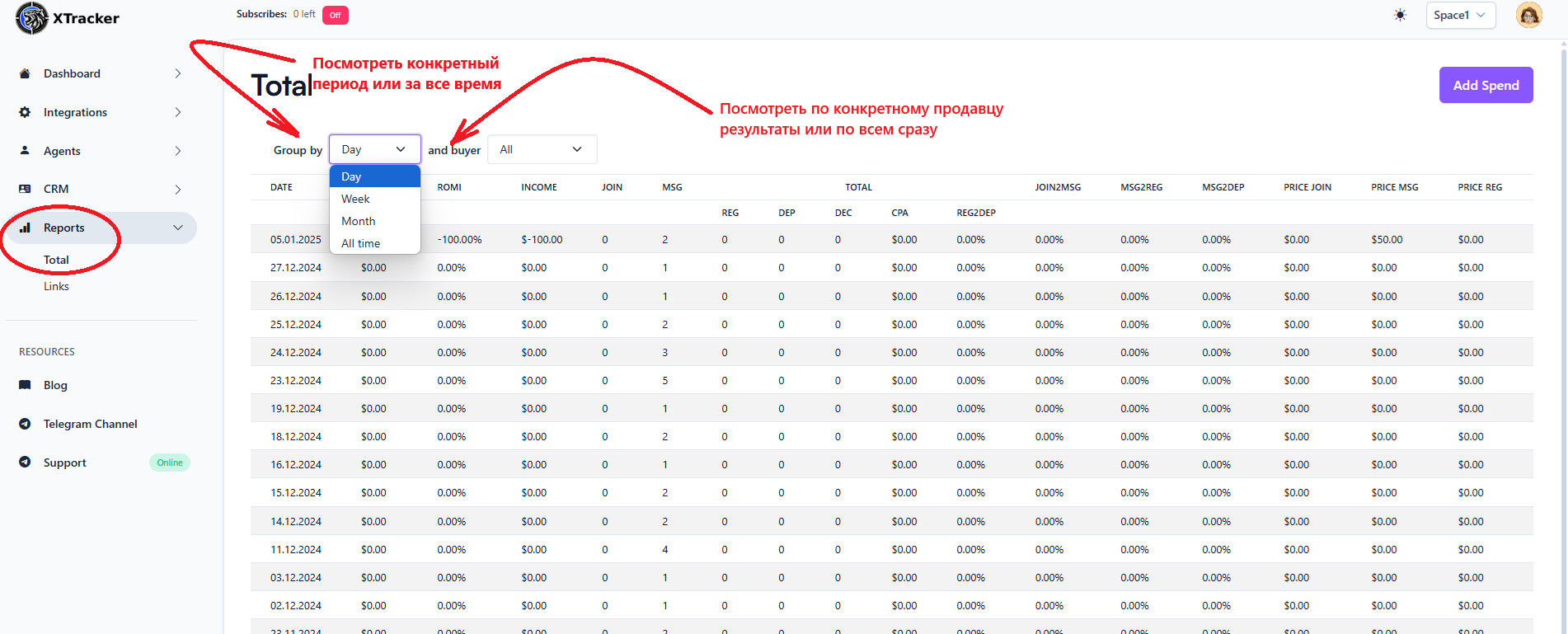Click the Integrations gear icon
The height and width of the screenshot is (634, 1568).
click(x=25, y=112)
